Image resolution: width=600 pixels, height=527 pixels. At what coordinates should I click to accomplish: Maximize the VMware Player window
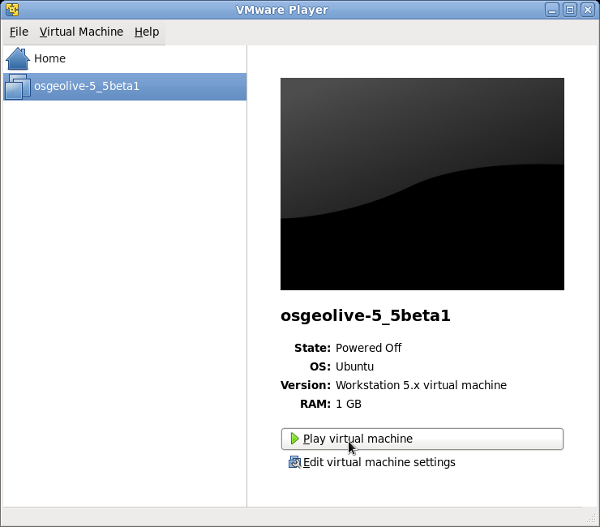570,10
